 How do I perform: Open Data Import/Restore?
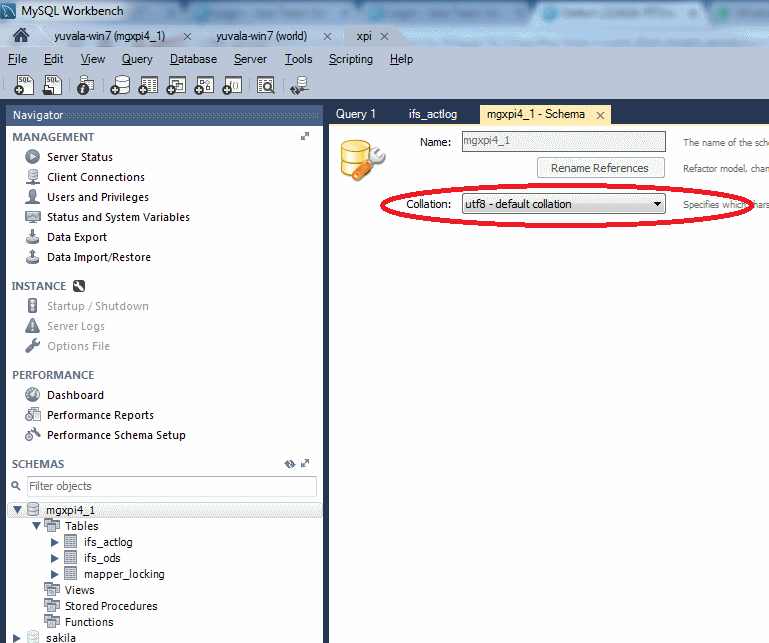[99, 257]
